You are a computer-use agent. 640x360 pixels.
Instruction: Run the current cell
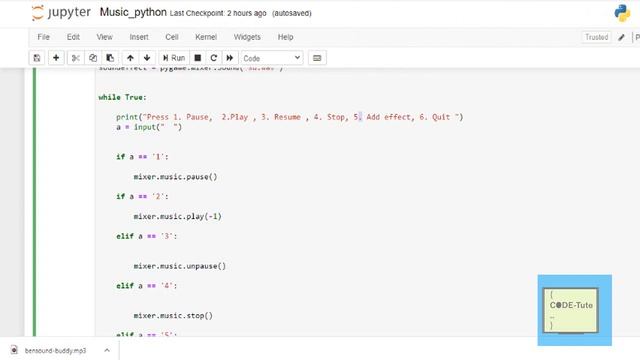[x=174, y=58]
